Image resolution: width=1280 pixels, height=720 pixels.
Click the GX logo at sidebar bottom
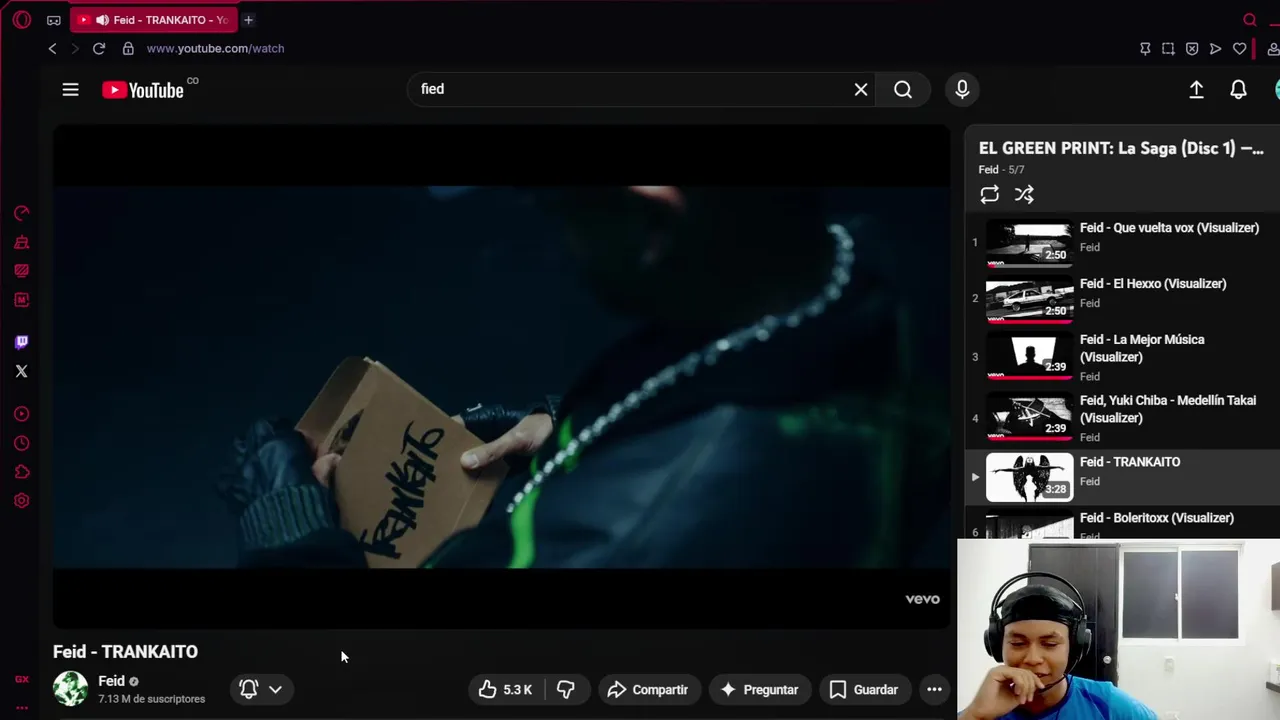pos(21,679)
